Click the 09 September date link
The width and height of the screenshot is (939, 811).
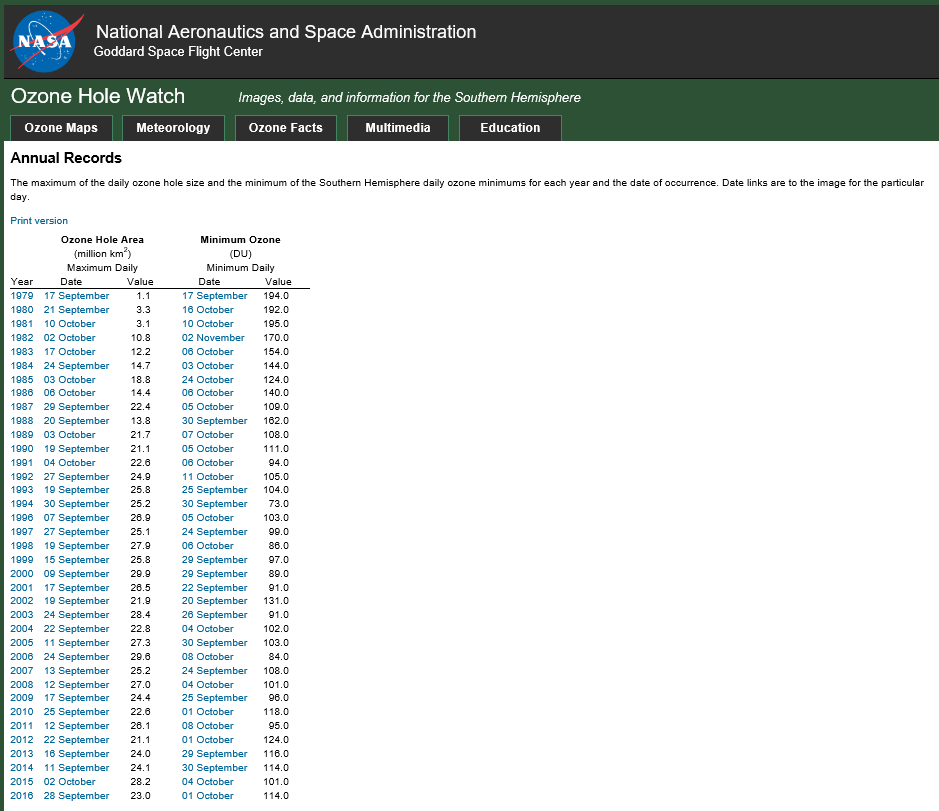[76, 574]
